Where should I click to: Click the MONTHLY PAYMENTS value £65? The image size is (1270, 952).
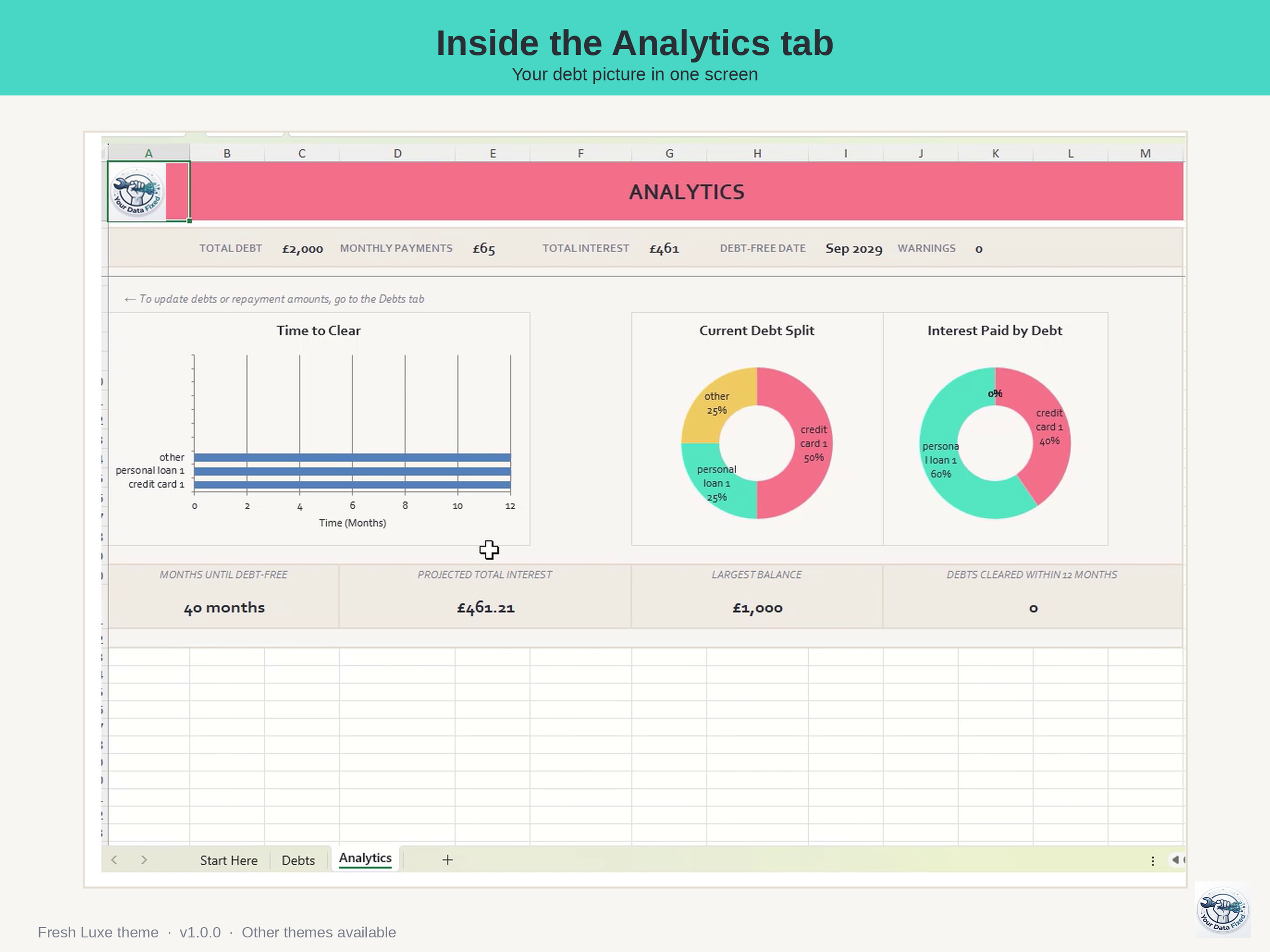484,248
